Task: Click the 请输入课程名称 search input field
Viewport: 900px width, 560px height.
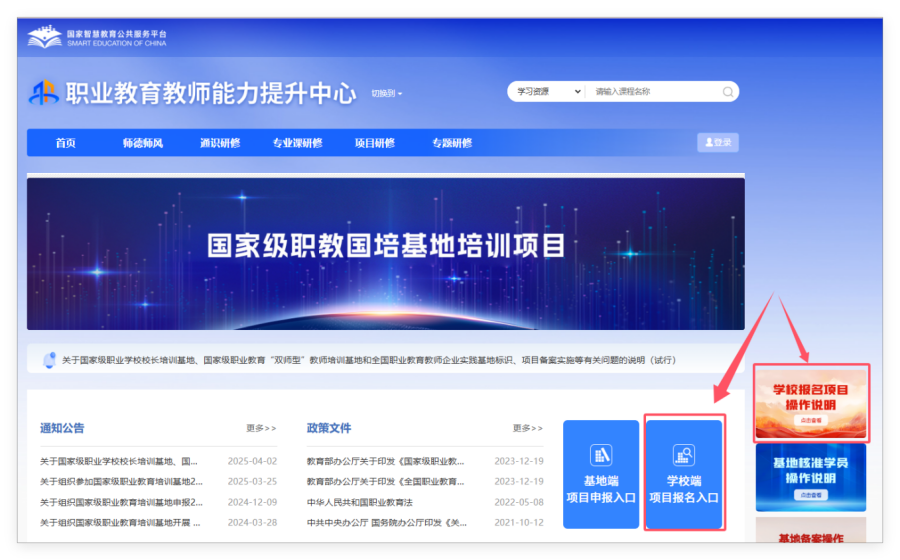Action: pyautogui.click(x=655, y=92)
